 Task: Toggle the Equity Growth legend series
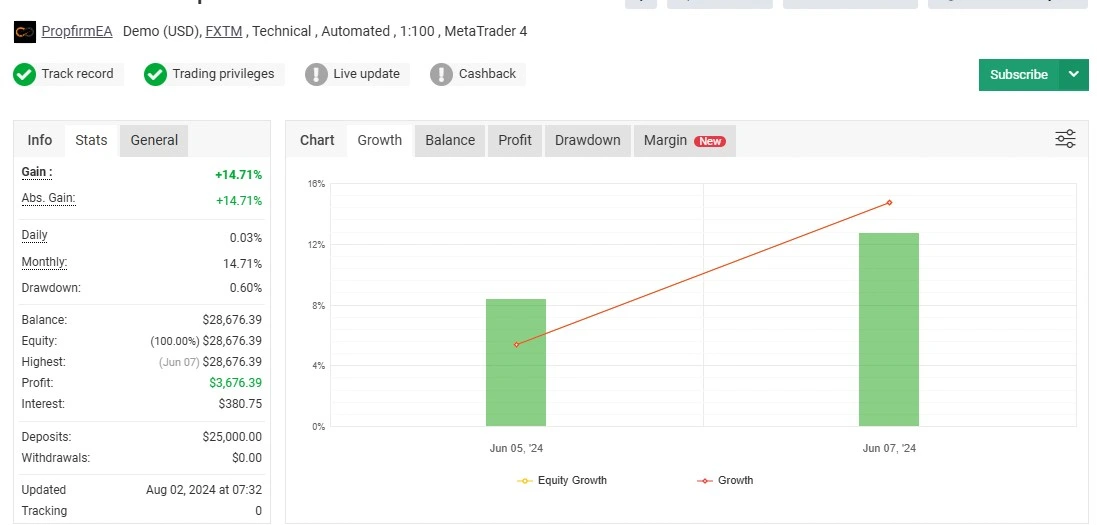[562, 481]
